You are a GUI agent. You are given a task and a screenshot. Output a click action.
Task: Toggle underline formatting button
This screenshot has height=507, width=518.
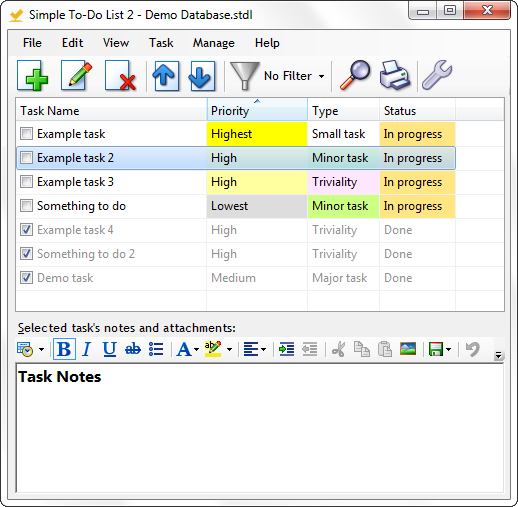[109, 349]
